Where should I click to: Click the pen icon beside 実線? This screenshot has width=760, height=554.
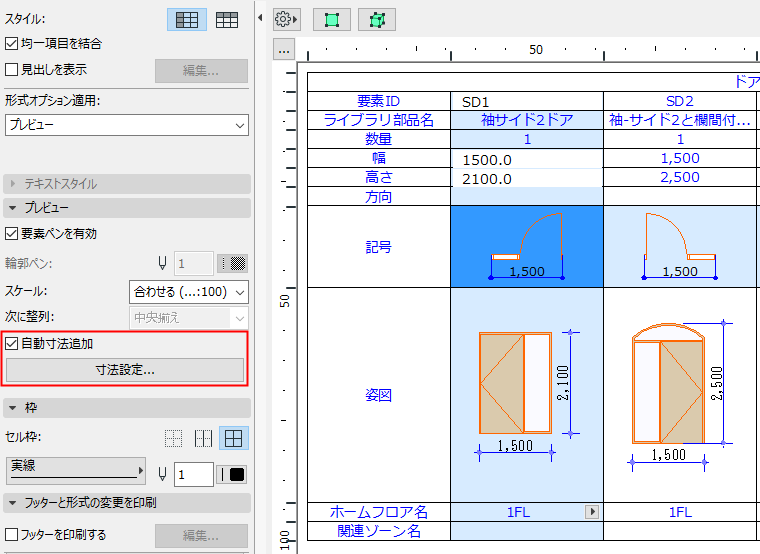[x=162, y=474]
